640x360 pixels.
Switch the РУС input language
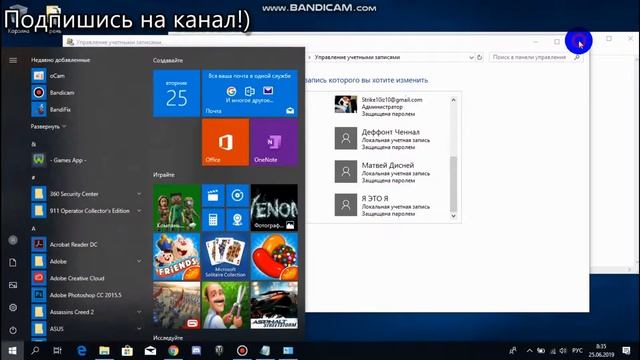click(577, 351)
